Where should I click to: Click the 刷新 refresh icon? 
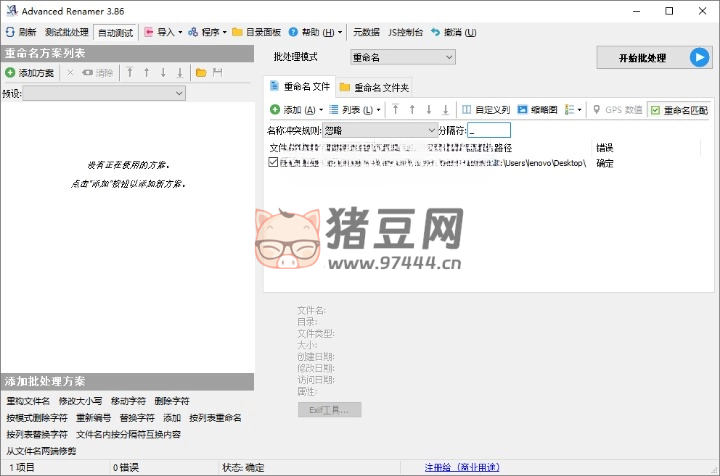pos(10,32)
